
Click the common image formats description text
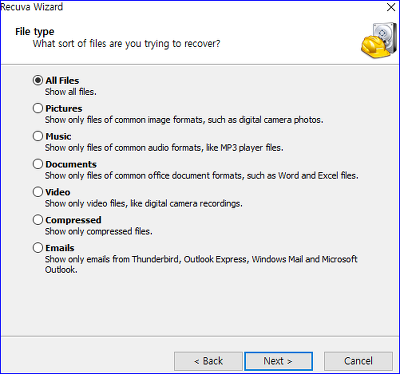pos(184,120)
